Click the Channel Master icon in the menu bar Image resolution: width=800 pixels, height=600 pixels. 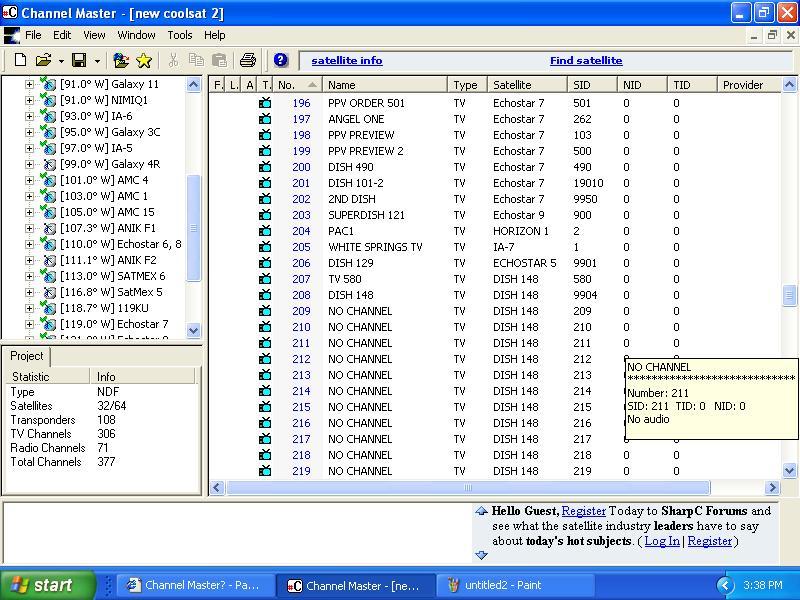click(11, 35)
